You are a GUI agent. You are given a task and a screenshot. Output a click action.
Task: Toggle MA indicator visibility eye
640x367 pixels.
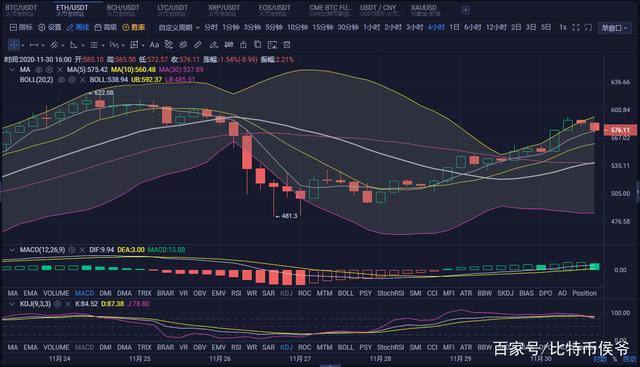38,70
